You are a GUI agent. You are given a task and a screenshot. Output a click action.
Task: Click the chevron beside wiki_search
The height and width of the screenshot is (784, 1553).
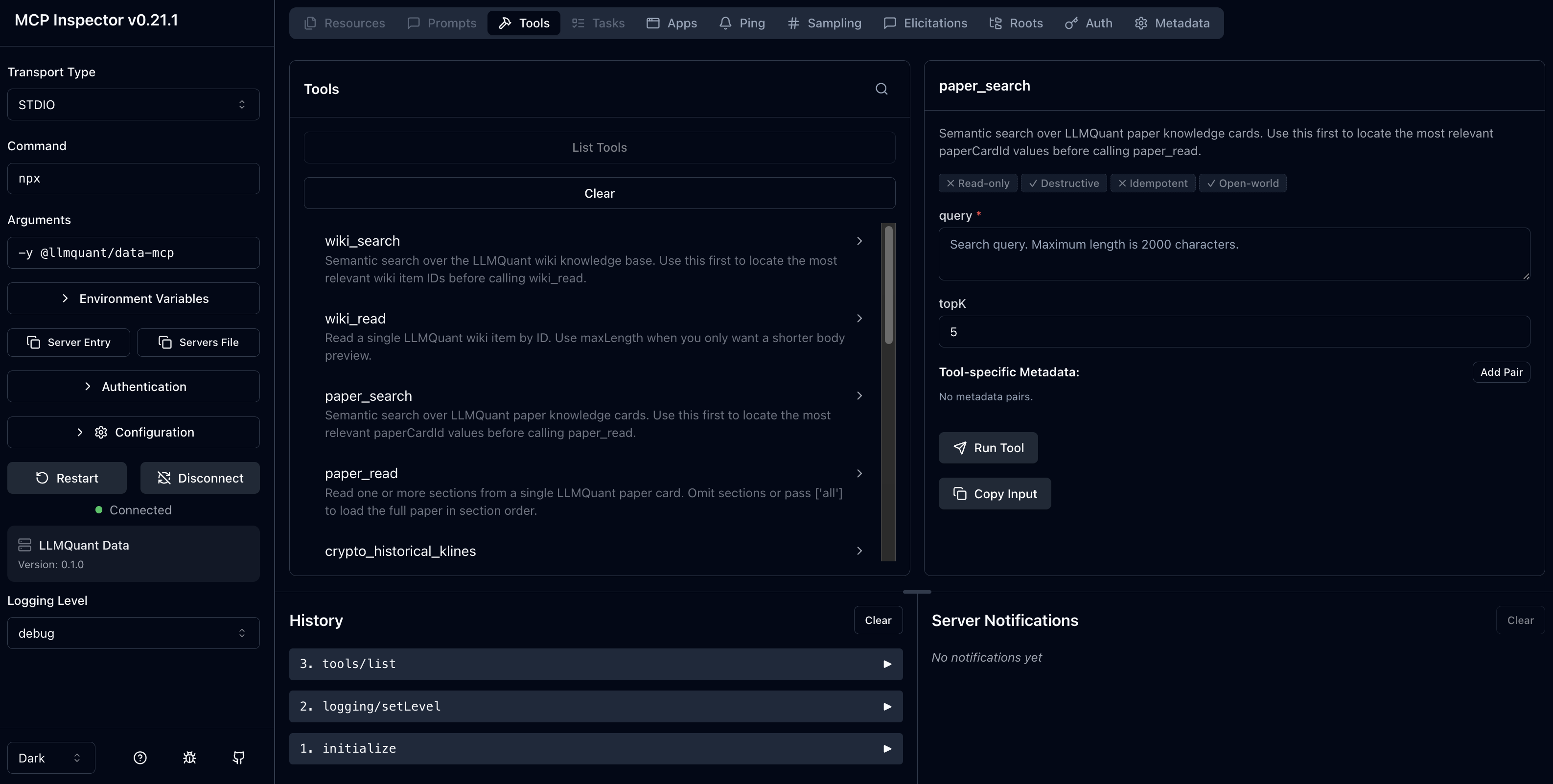click(859, 241)
